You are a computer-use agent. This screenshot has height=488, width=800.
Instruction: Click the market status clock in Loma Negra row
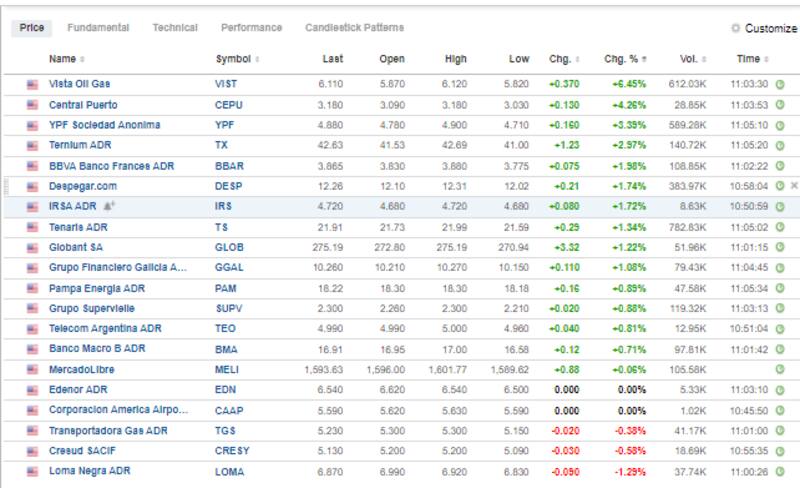[780, 471]
